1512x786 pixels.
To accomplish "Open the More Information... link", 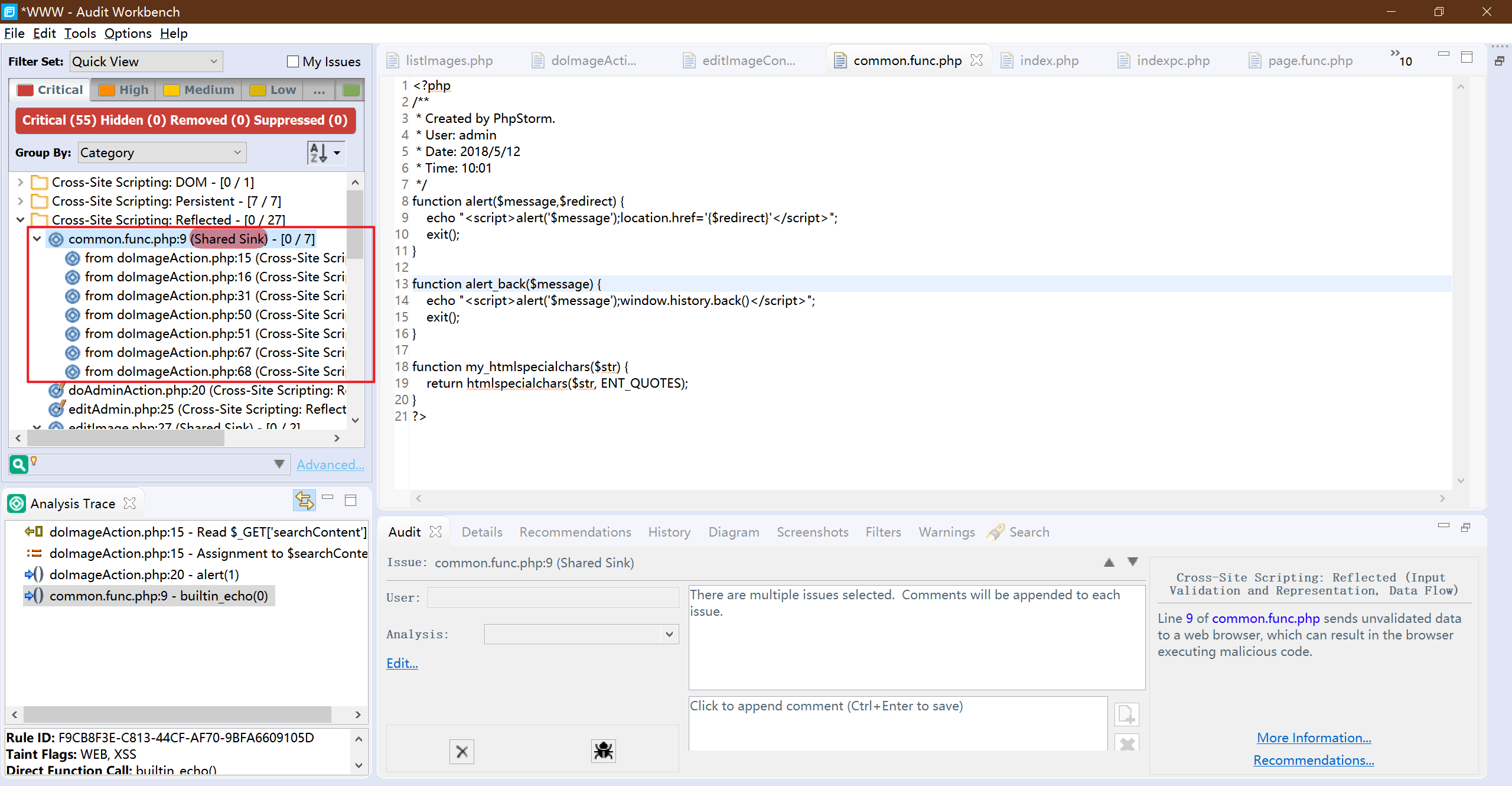I will [1314, 738].
